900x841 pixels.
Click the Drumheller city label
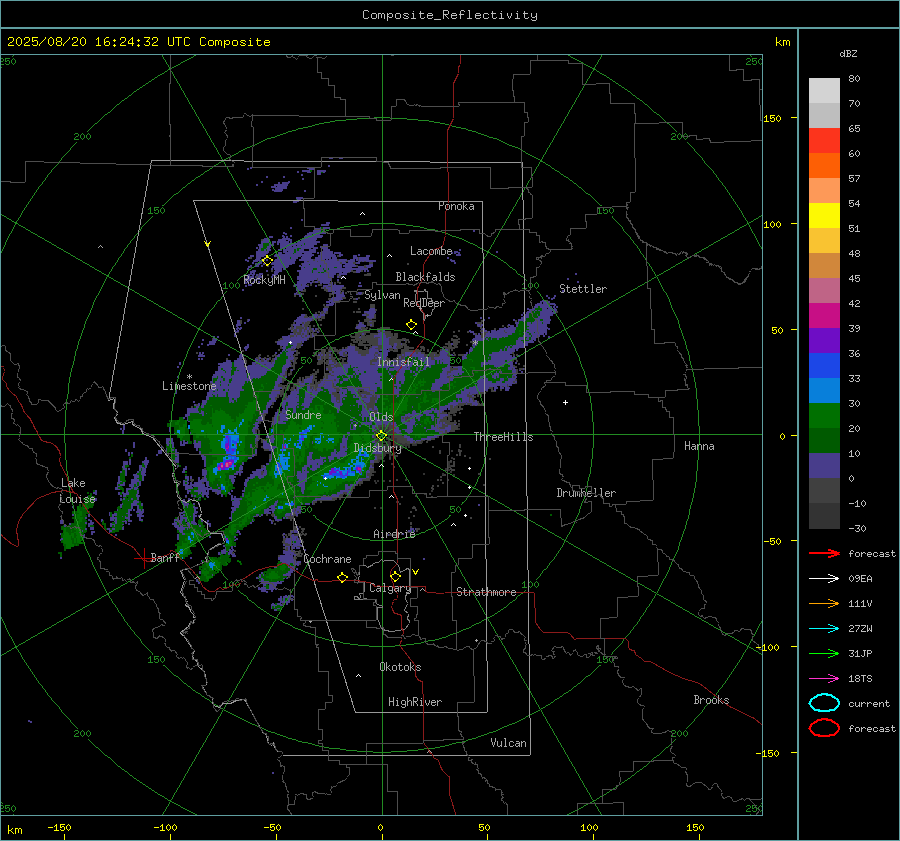pyautogui.click(x=586, y=493)
